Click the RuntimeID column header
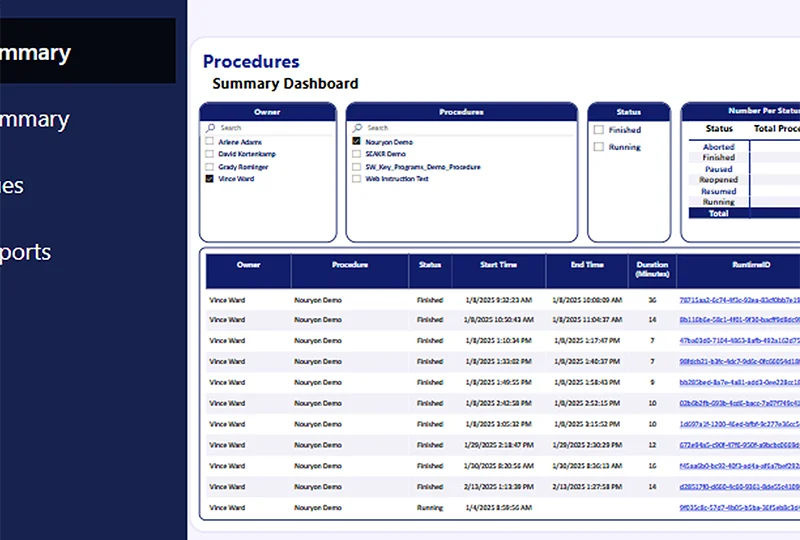Screen dimensions: 800x540 738,271
